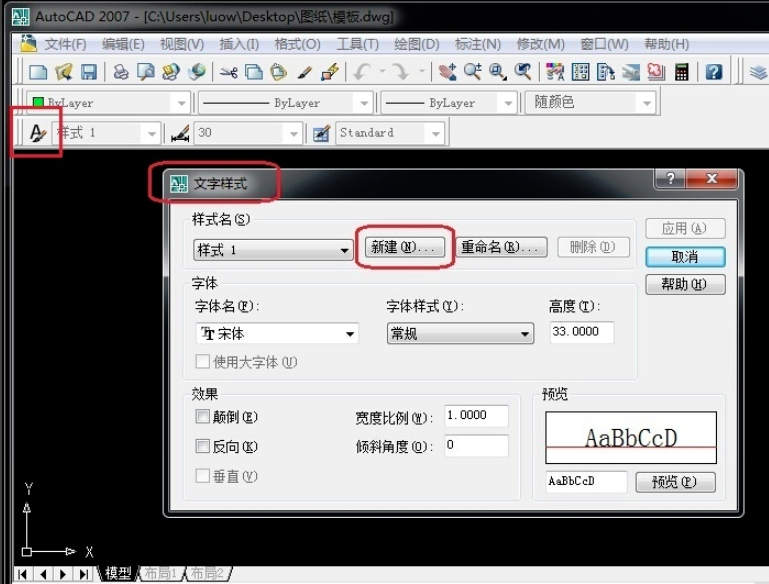Open Markup Set Manager icon

pos(656,73)
